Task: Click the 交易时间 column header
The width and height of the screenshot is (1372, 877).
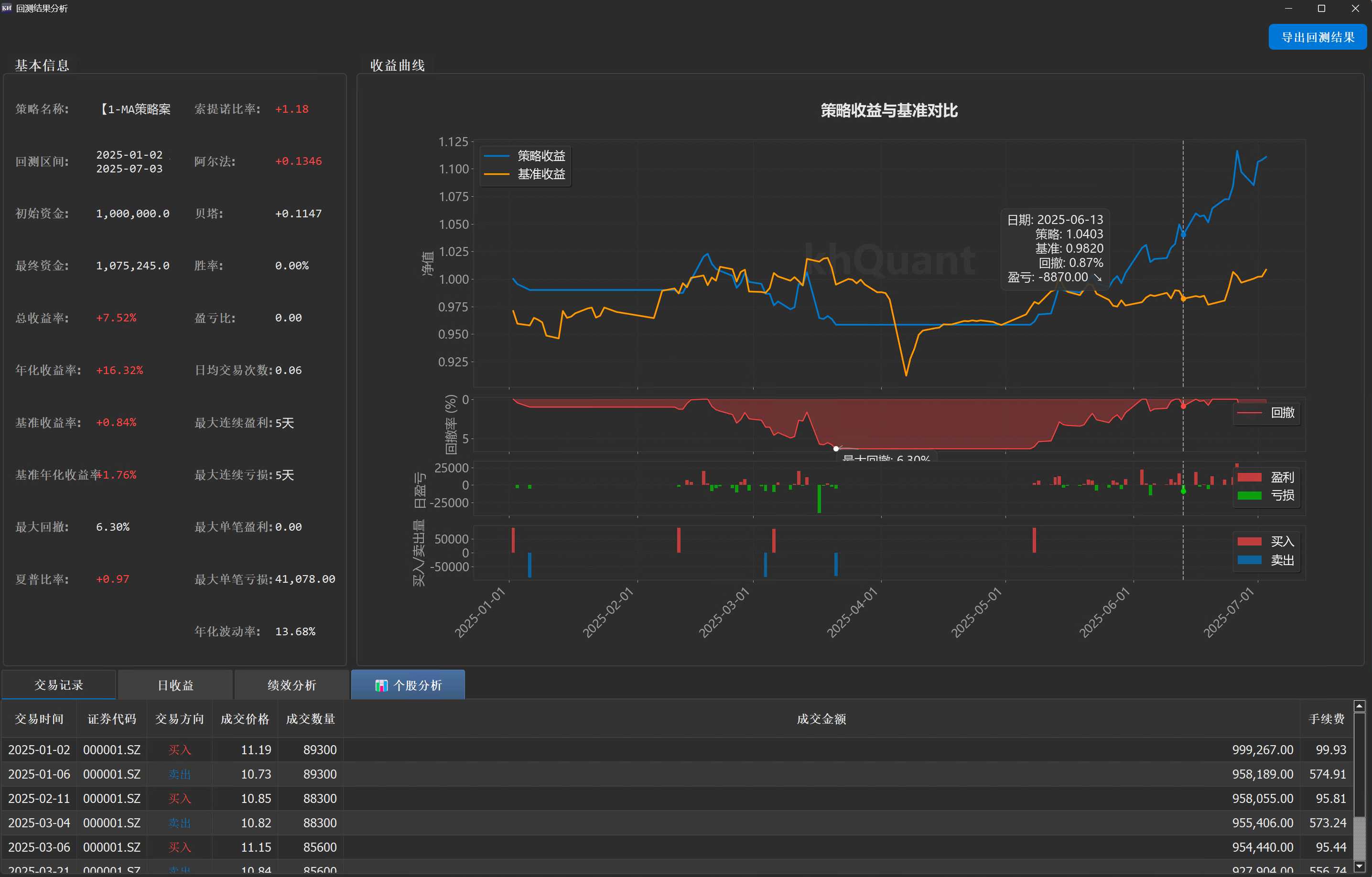Action: click(x=39, y=719)
